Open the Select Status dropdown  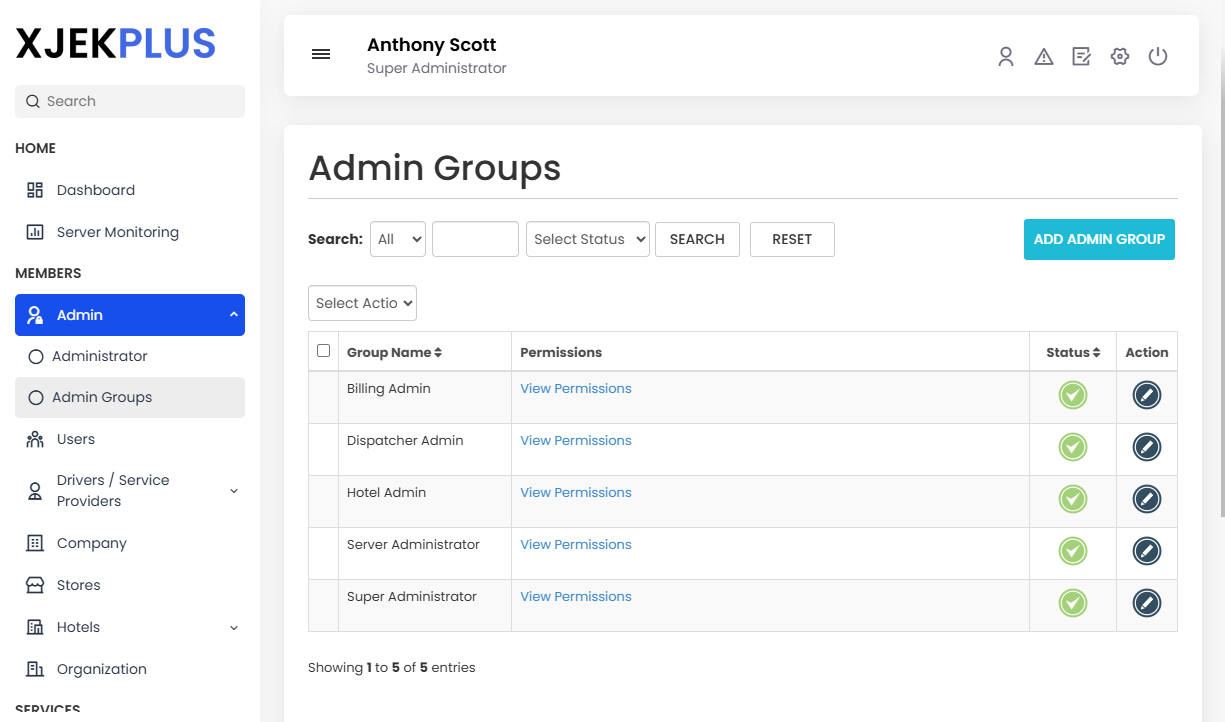pyautogui.click(x=587, y=239)
